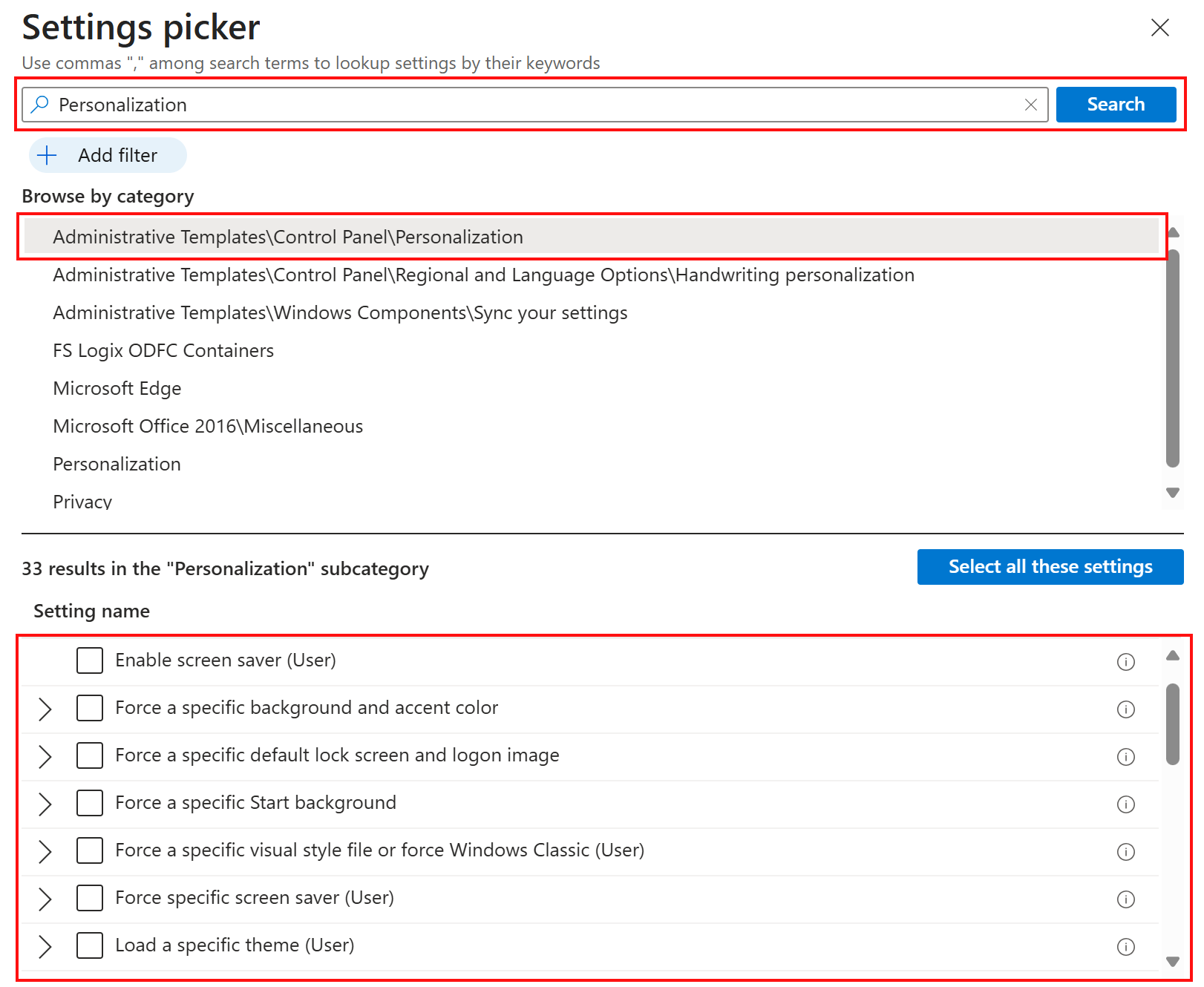Select Force a specific visual style file checkbox
This screenshot has height=987, width=1204.
(x=90, y=850)
